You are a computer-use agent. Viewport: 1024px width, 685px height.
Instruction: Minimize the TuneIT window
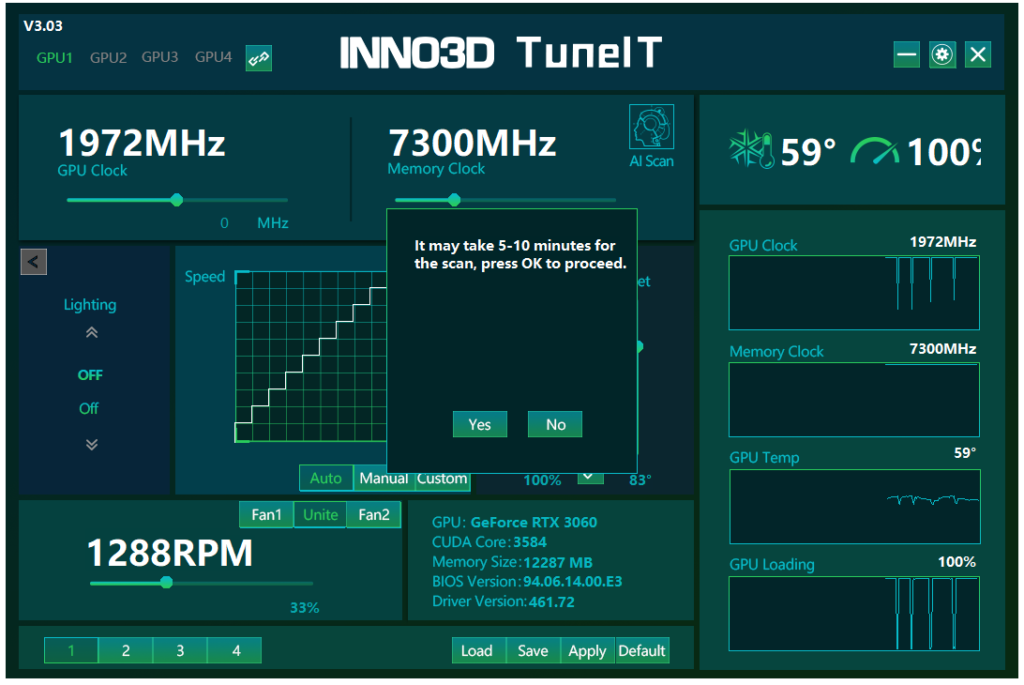coord(906,55)
